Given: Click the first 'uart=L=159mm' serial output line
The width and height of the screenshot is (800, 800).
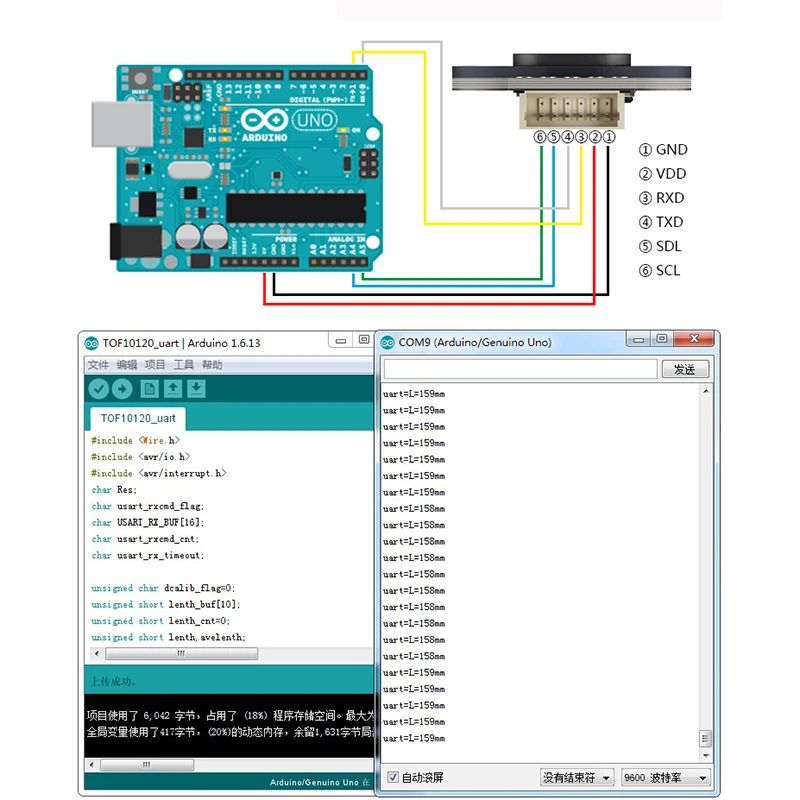Looking at the screenshot, I should [414, 394].
